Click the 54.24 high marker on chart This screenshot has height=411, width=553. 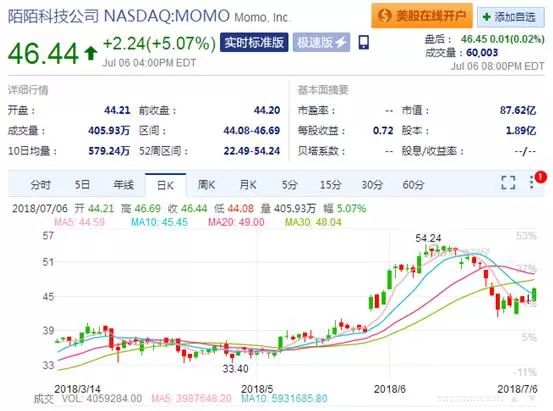[x=428, y=238]
